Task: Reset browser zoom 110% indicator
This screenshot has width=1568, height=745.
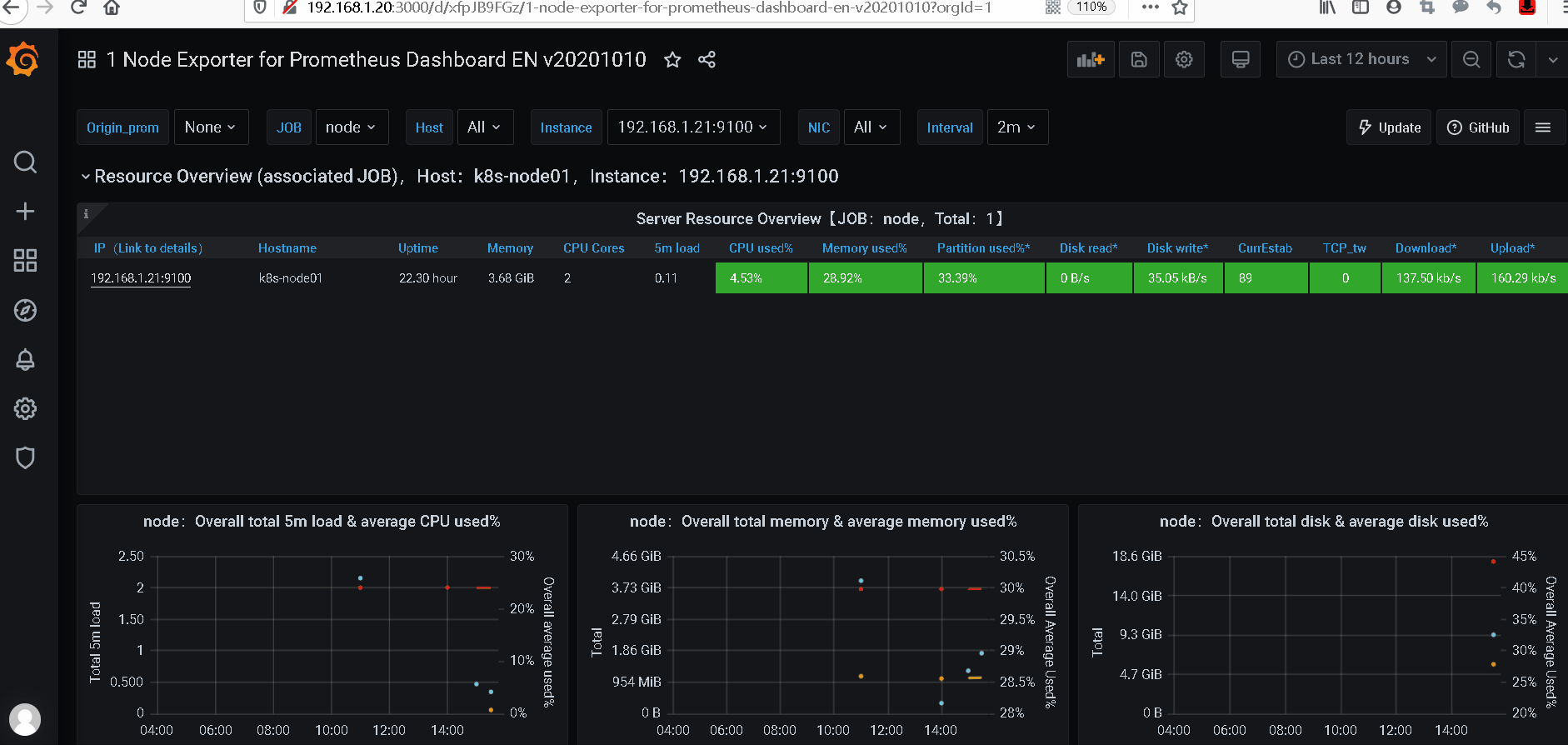Action: point(1091,7)
